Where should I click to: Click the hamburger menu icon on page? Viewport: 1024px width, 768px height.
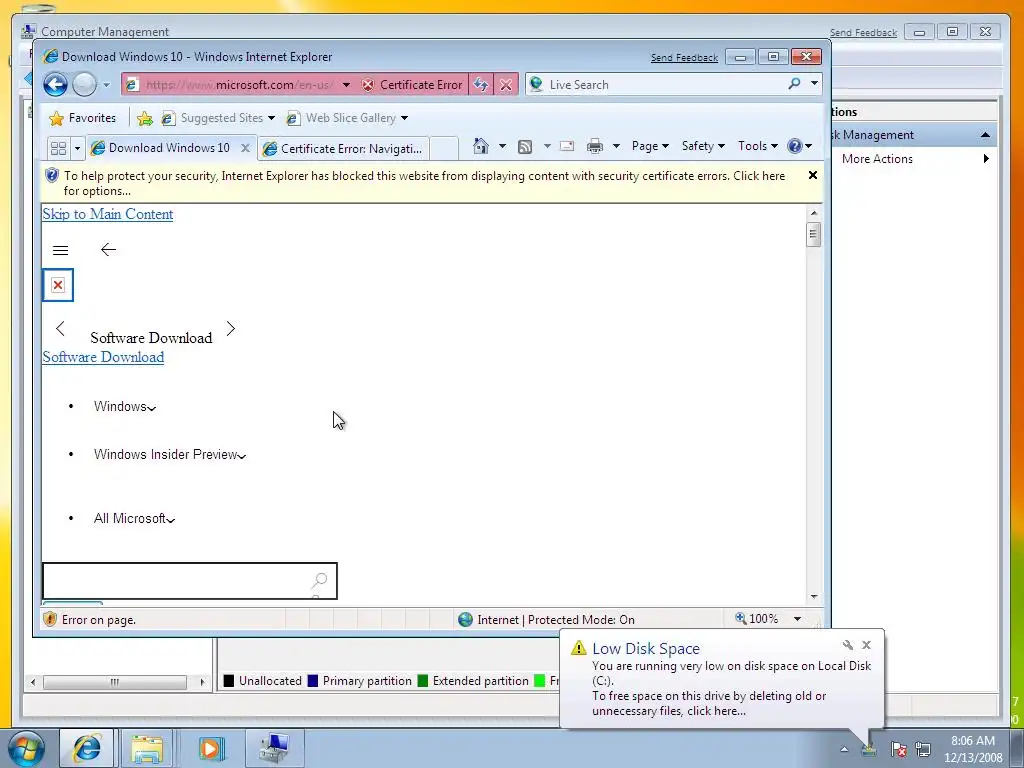(60, 250)
